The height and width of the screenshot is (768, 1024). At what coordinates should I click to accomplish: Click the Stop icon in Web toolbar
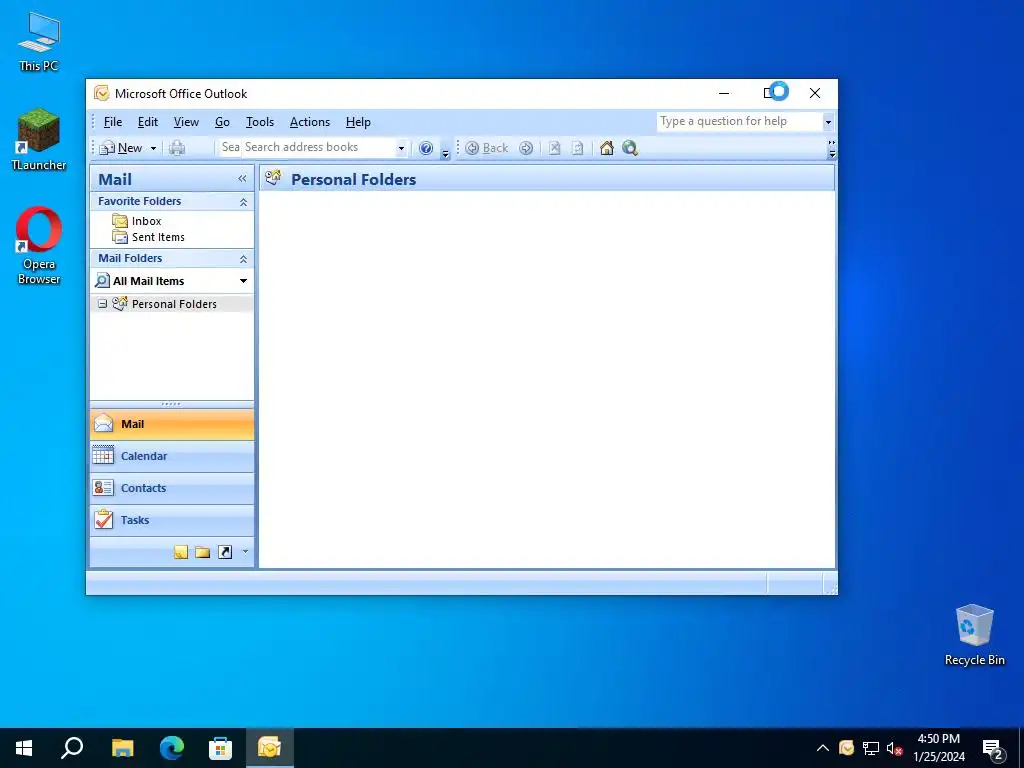[x=554, y=148]
